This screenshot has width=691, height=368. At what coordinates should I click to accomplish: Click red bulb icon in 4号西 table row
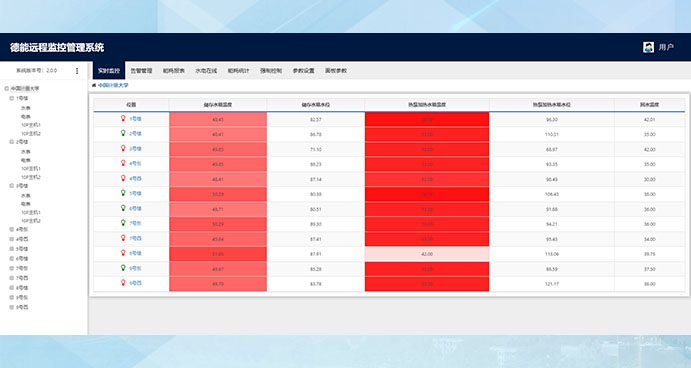(x=123, y=178)
